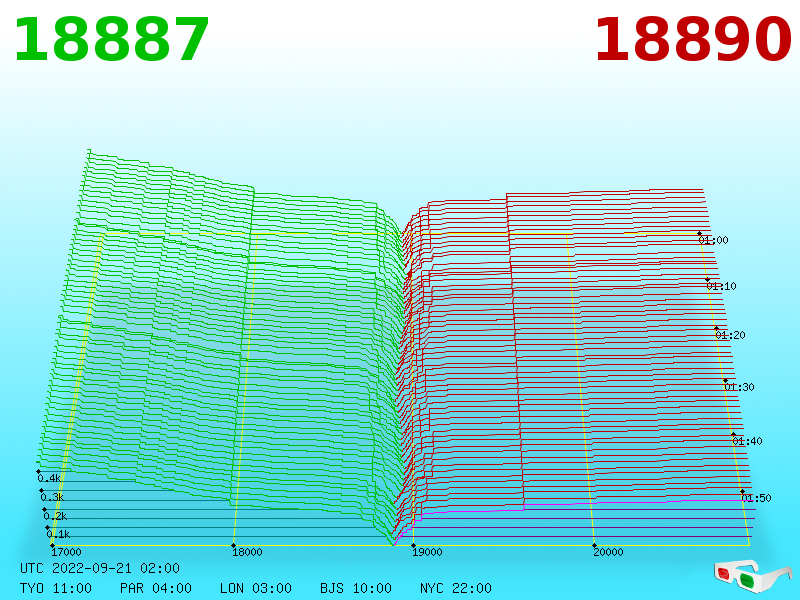The width and height of the screenshot is (800, 600).
Task: Click the 01:40 time axis marker
Action: pyautogui.click(x=747, y=441)
